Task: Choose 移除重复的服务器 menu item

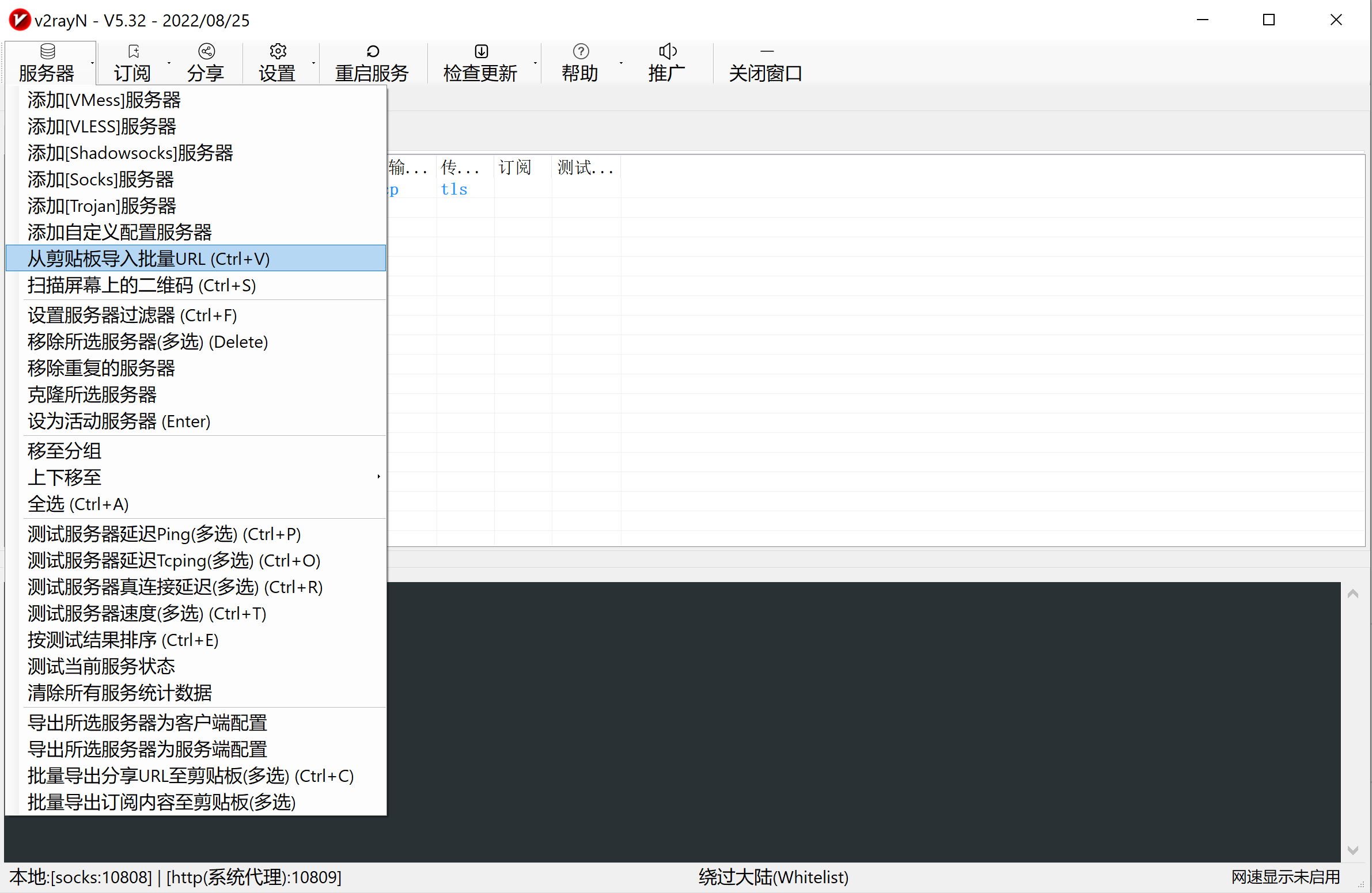Action: coord(196,368)
